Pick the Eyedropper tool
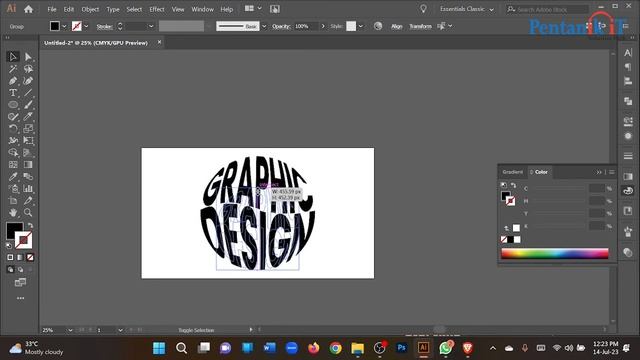The height and width of the screenshot is (360, 640). 13,176
